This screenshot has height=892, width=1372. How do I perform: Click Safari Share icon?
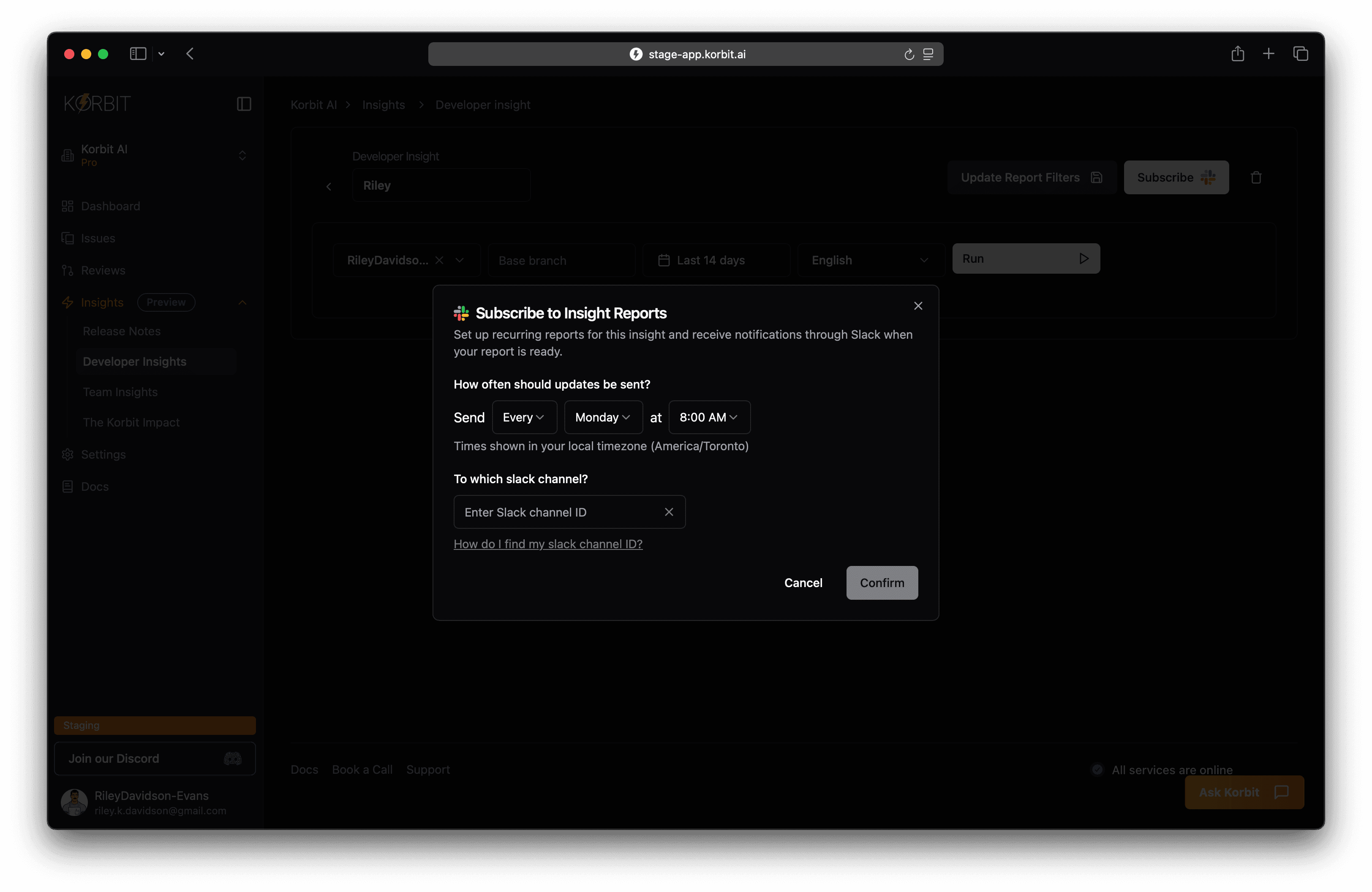[1238, 54]
